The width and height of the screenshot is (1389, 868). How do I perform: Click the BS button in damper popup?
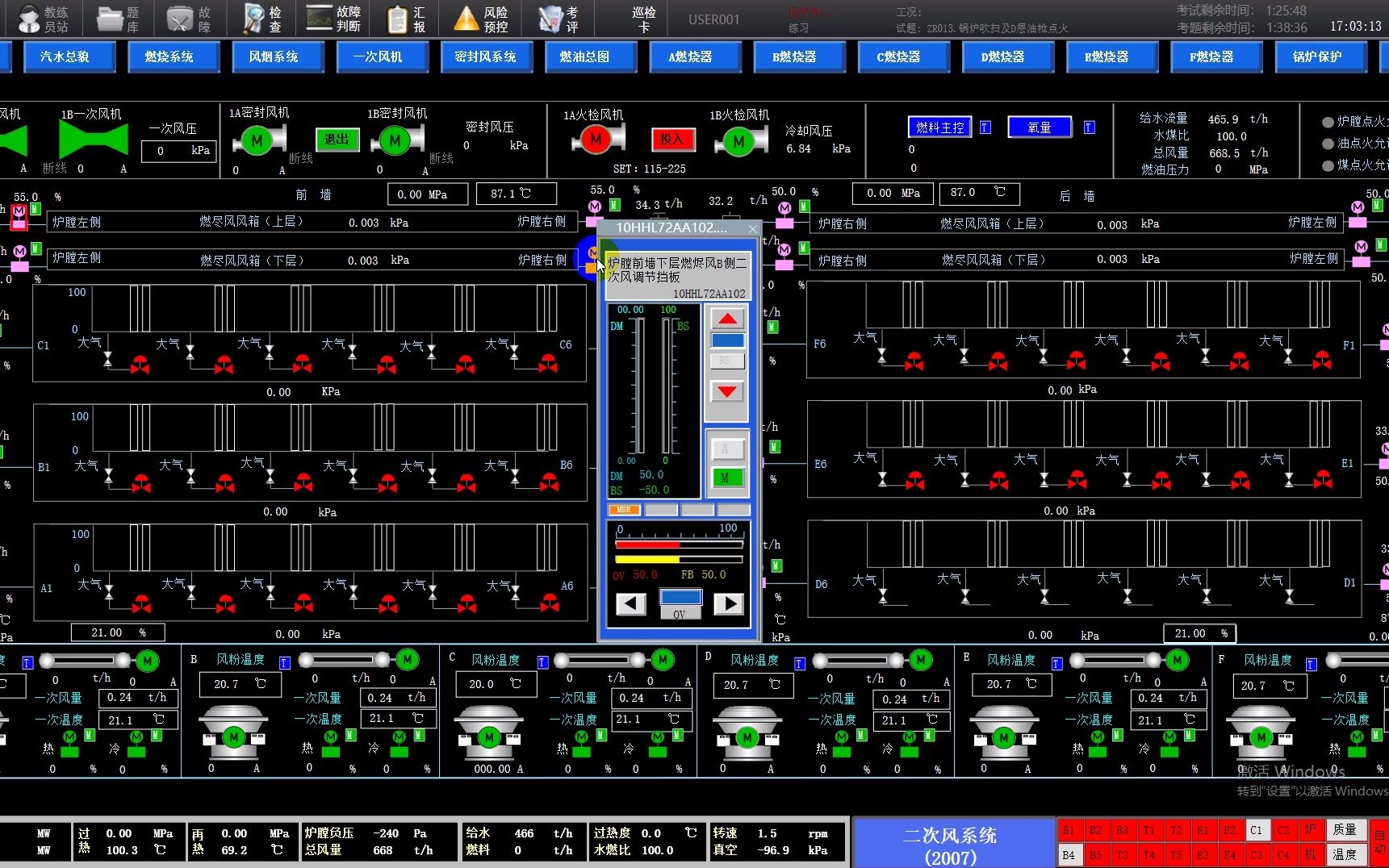tap(726, 361)
